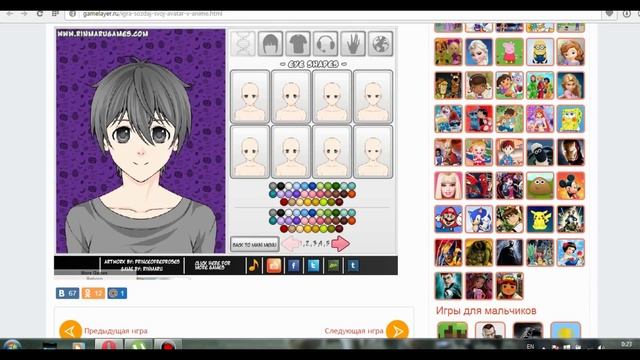Pick black swatch in lower color palette
The height and width of the screenshot is (360, 640).
[281, 213]
